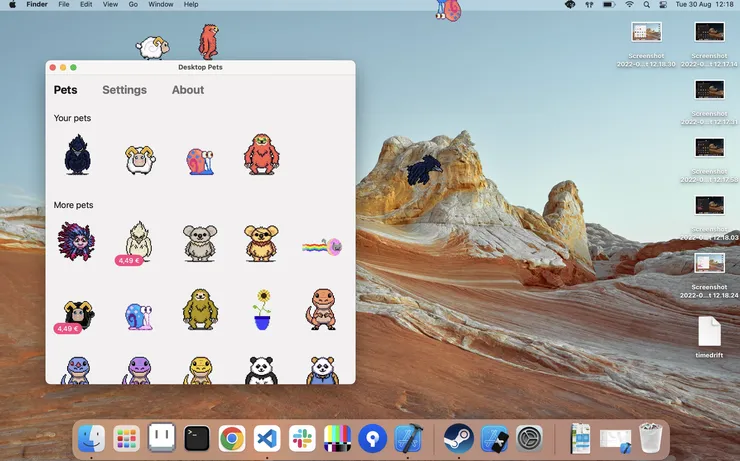The height and width of the screenshot is (461, 740).
Task: Switch to the Settings tab
Action: pyautogui.click(x=125, y=90)
